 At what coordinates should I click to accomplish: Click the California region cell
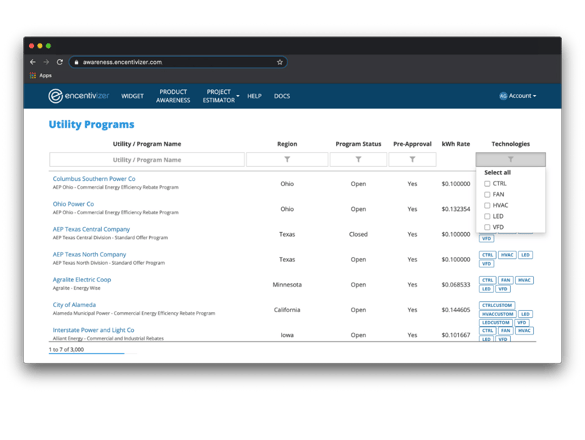(287, 310)
